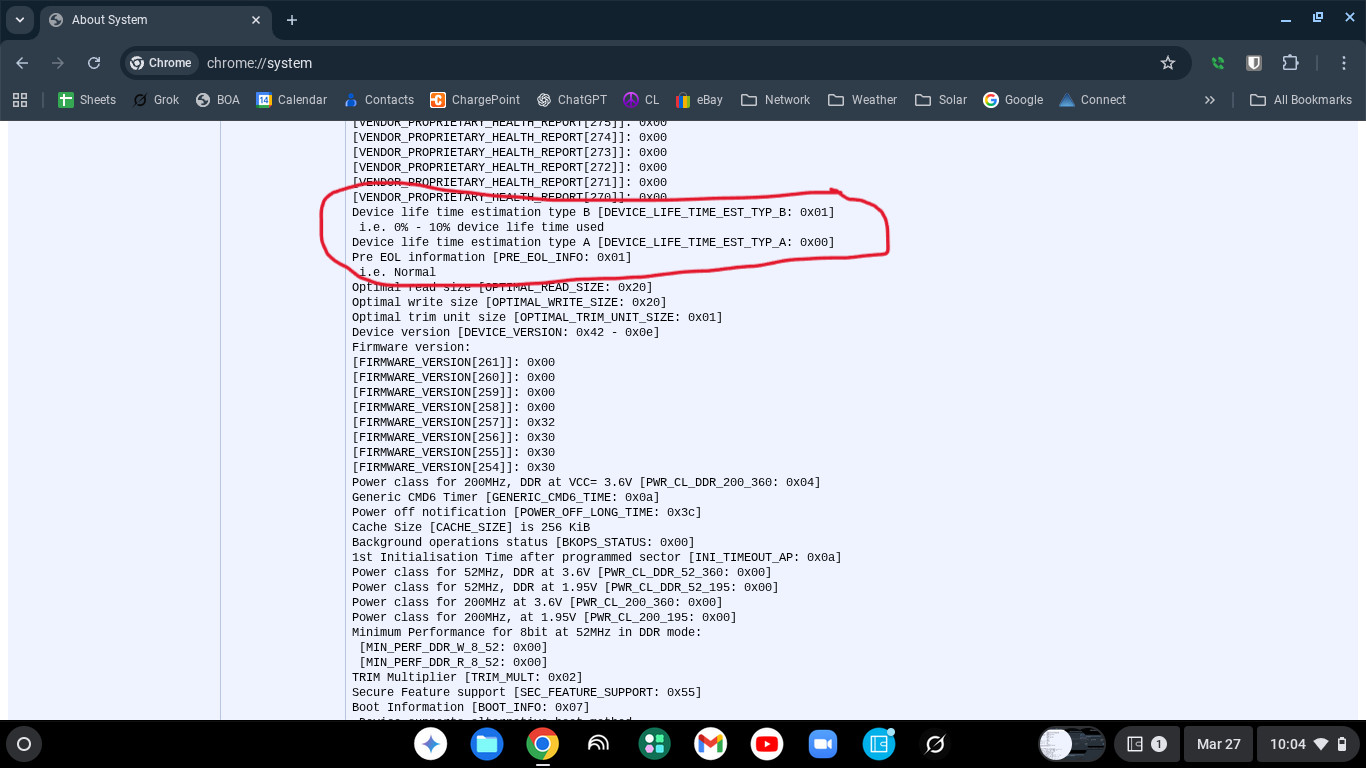The width and height of the screenshot is (1366, 768).
Task: Open the CL bookmark
Action: [x=641, y=100]
